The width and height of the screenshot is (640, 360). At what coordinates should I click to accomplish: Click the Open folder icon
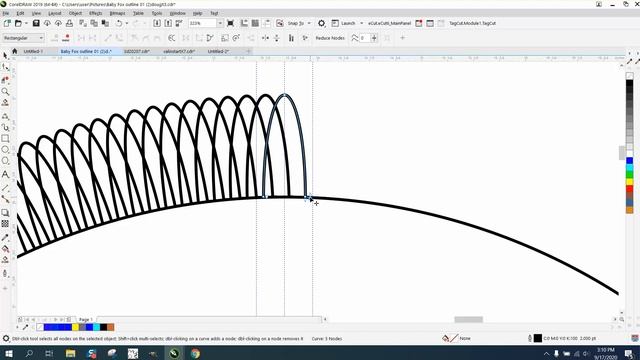point(18,23)
